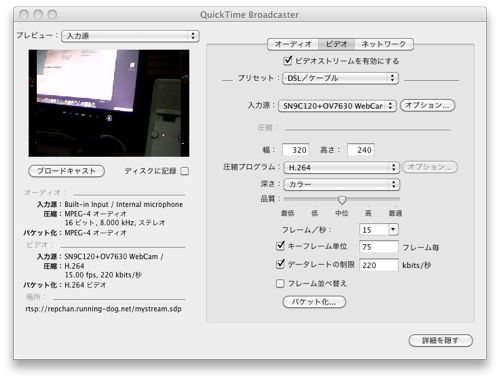Open the 圧縮プログラム H.264 dropdown

341,167
